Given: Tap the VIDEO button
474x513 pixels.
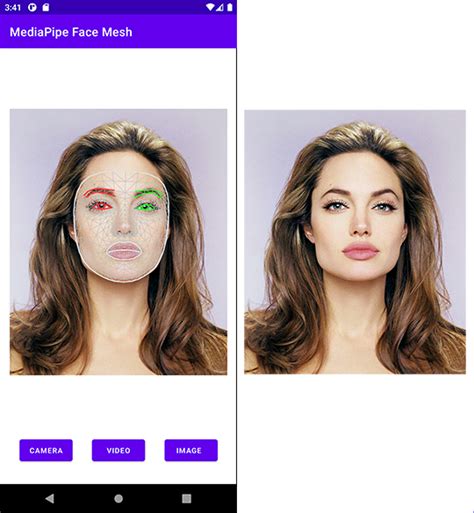Looking at the screenshot, I should [x=118, y=450].
